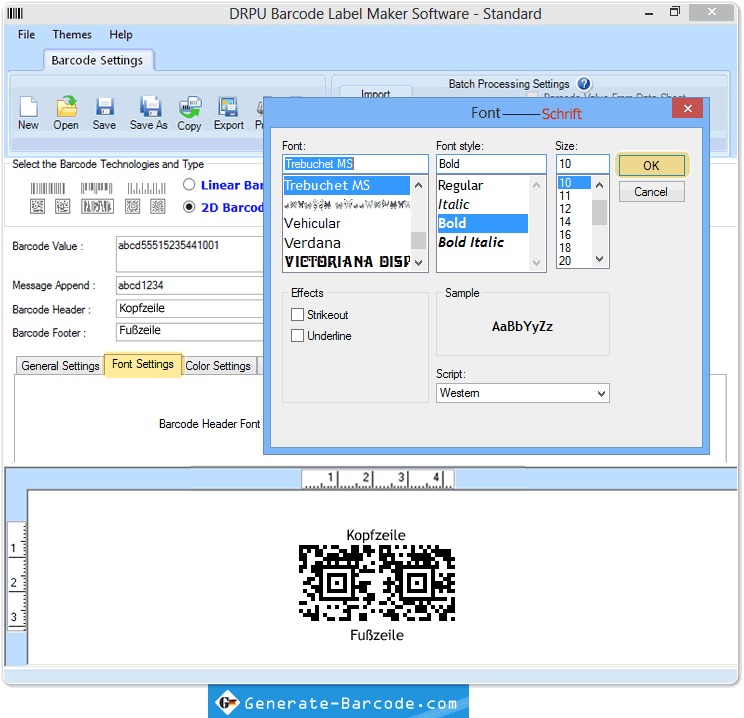Close the Font dialog with red X
Screen dimensions: 744x718
688,109
